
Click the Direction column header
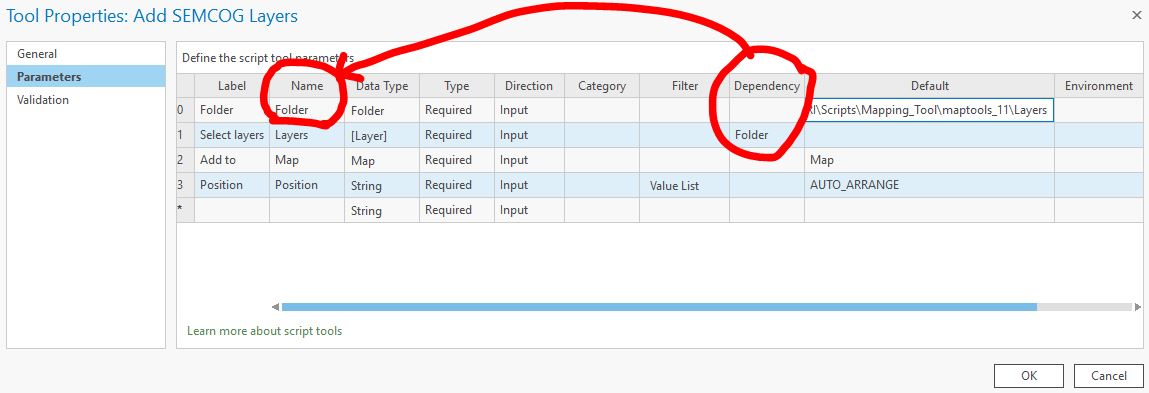[529, 86]
